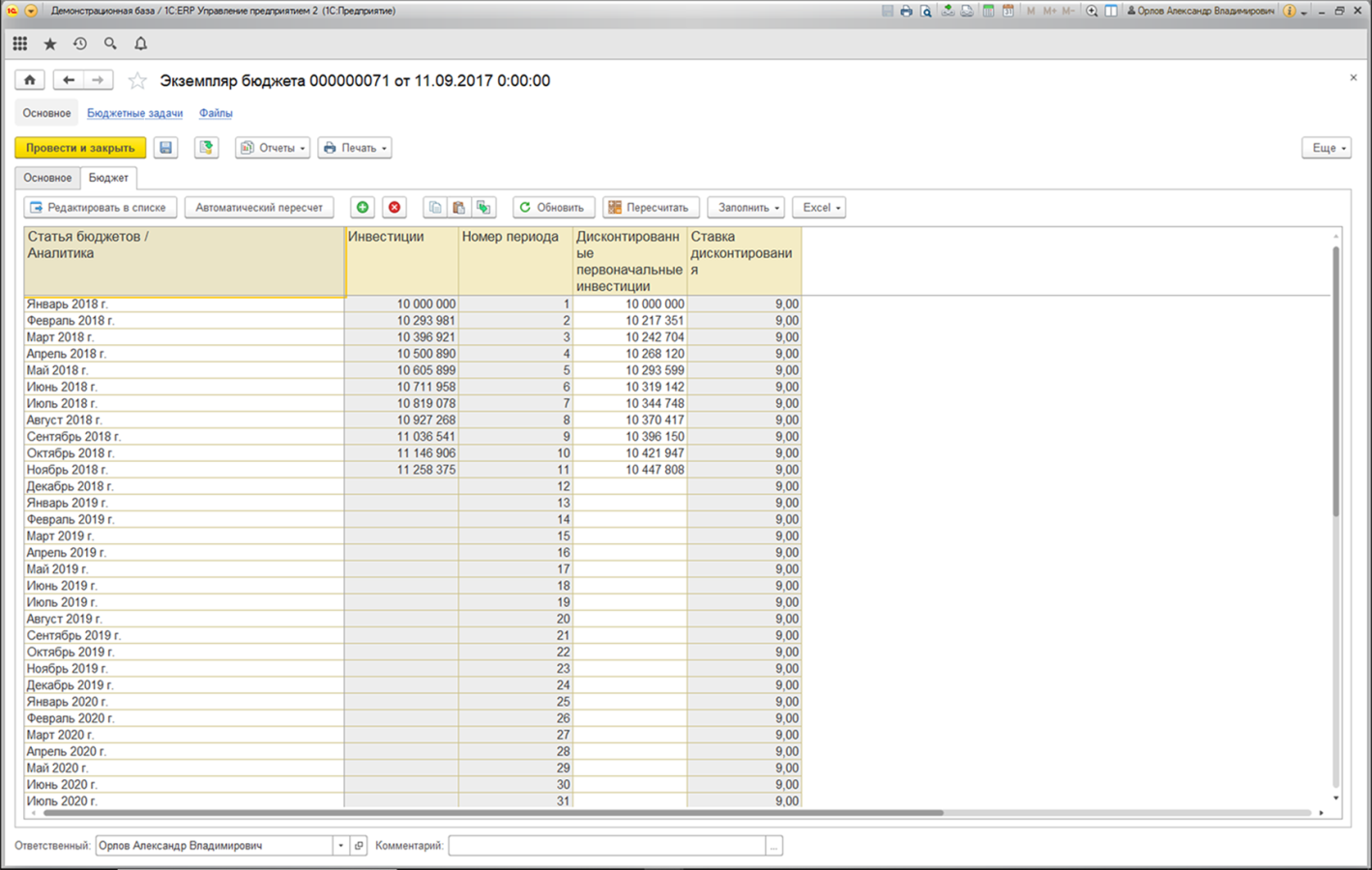Open the sections menu grid icon
This screenshot has width=1372, height=870.
click(x=20, y=43)
